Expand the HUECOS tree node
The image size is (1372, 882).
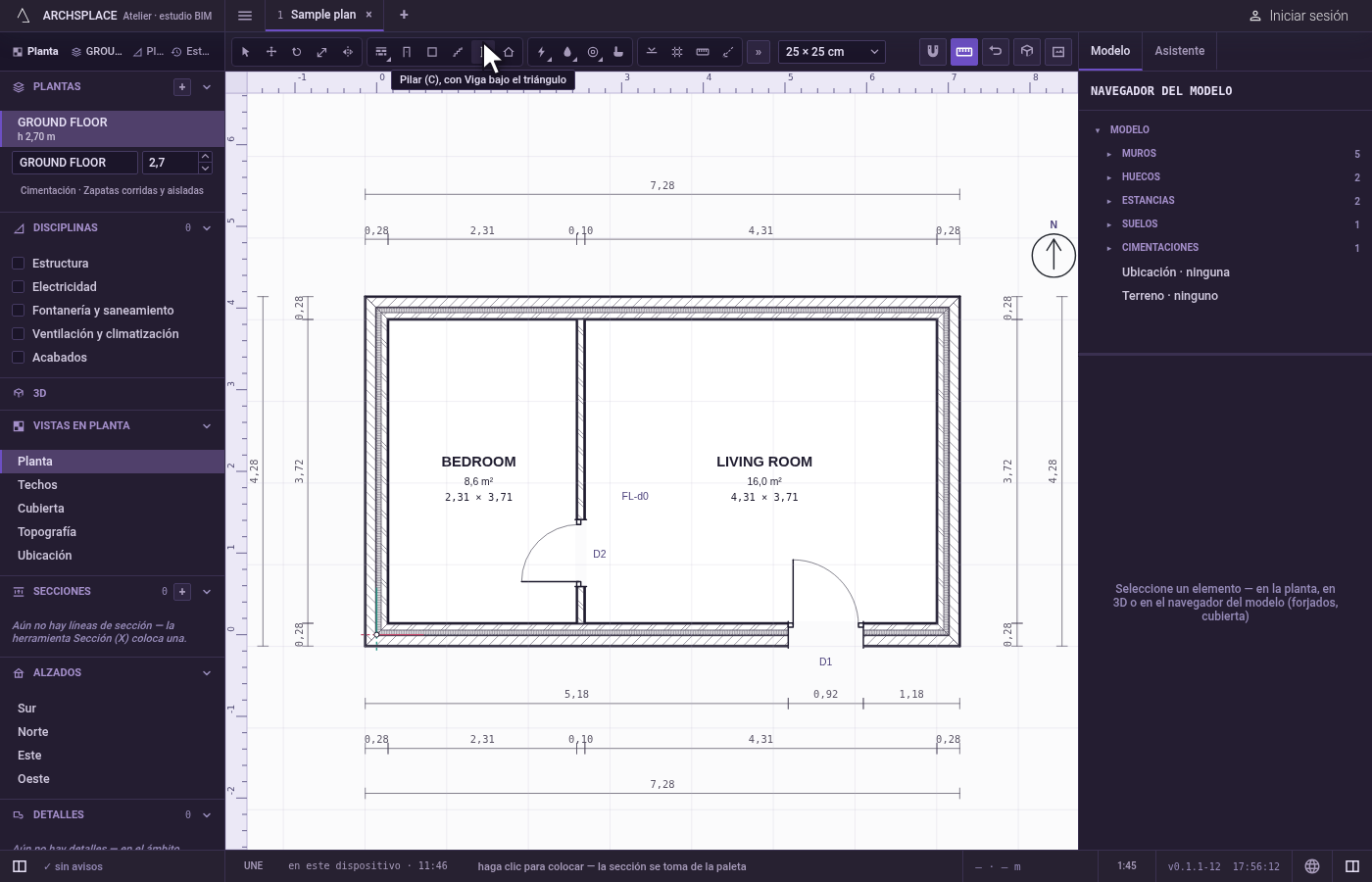pos(1109,177)
